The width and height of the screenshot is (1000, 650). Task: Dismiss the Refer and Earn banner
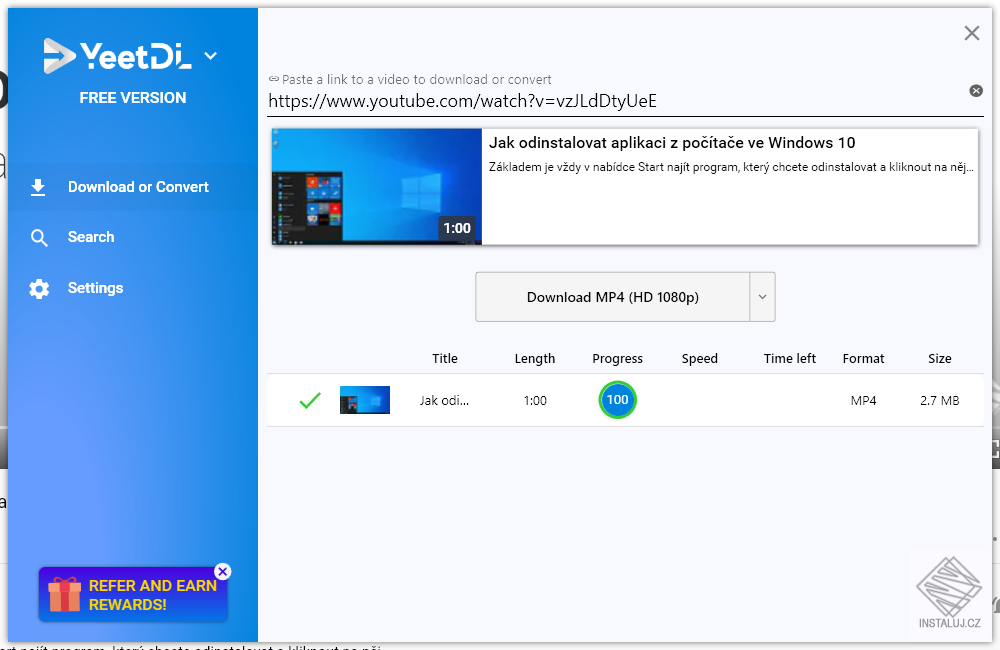click(x=223, y=572)
